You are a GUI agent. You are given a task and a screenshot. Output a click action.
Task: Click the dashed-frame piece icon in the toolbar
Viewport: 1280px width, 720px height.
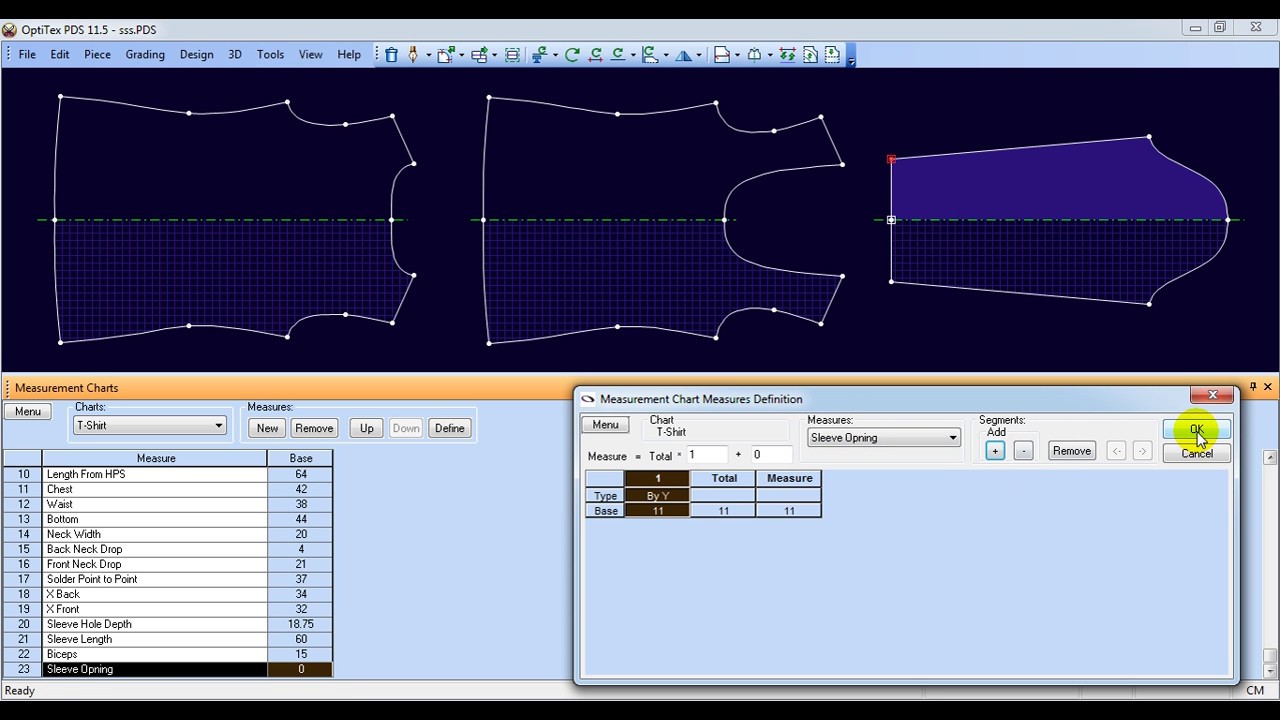(x=512, y=55)
